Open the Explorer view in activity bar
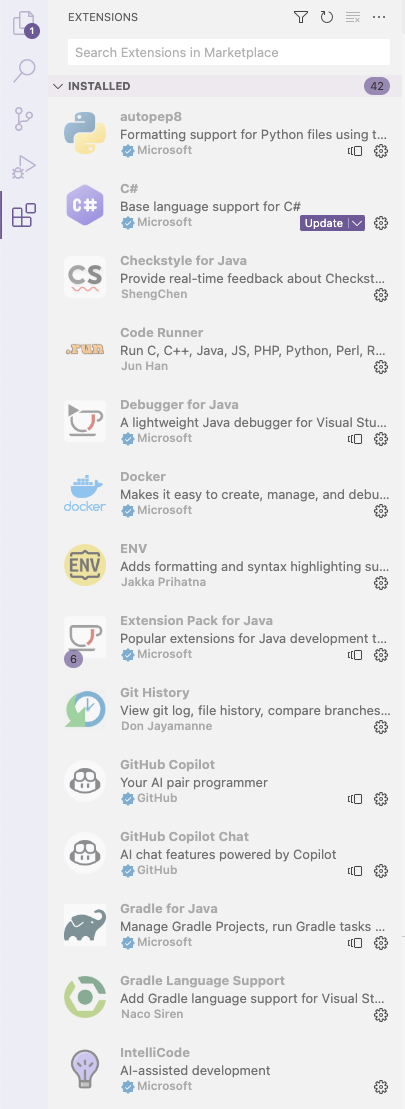The image size is (405, 1109). [x=24, y=23]
